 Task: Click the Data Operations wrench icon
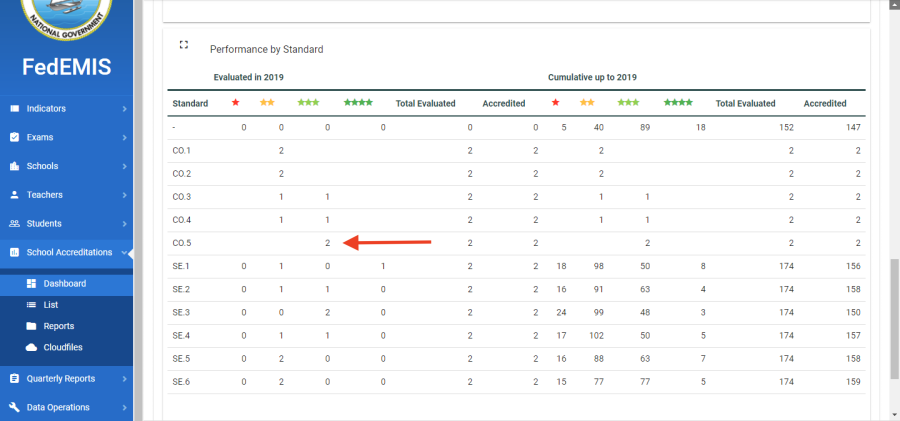14,407
